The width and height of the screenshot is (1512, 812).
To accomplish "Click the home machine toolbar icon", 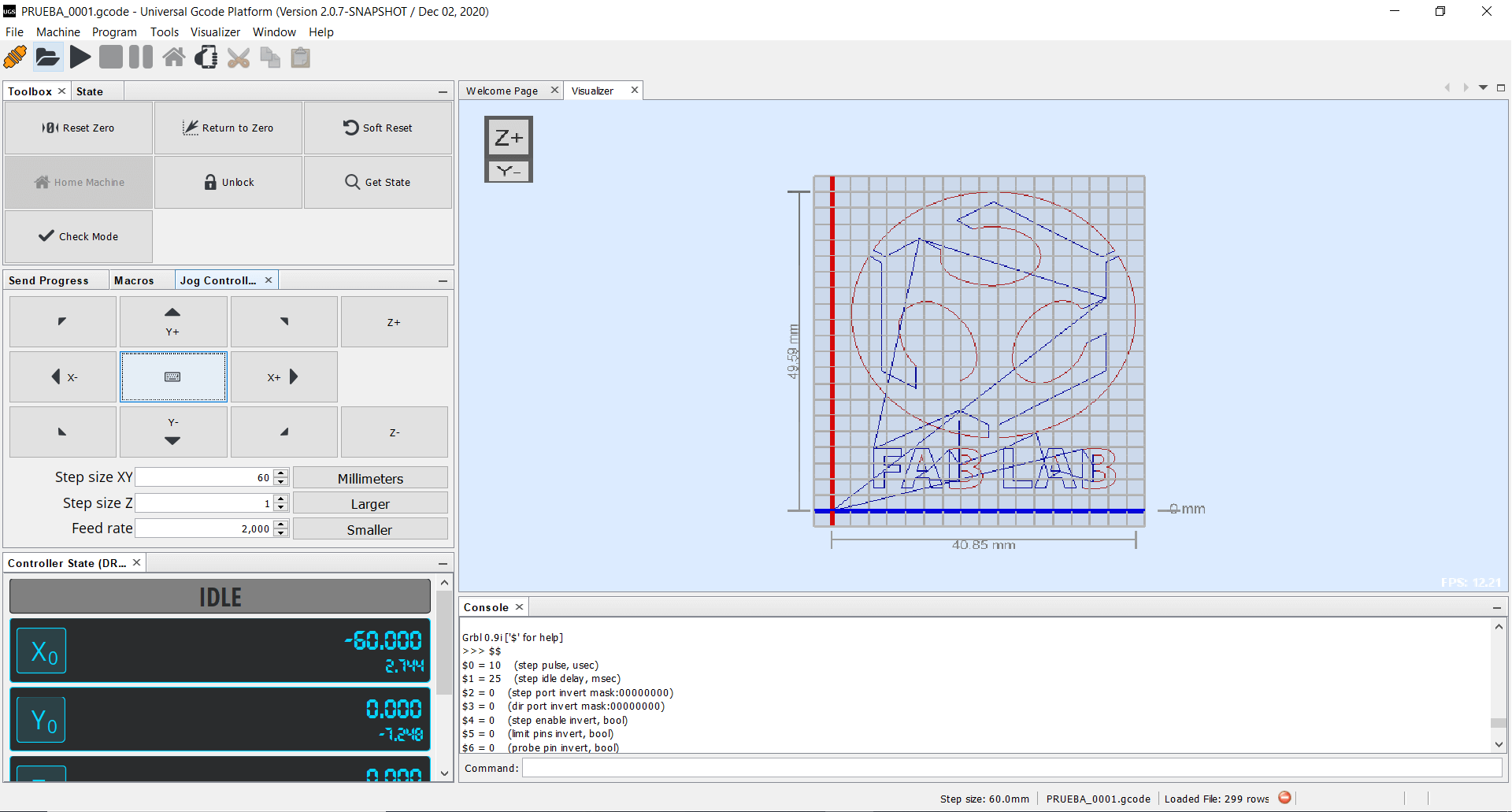I will 174,57.
